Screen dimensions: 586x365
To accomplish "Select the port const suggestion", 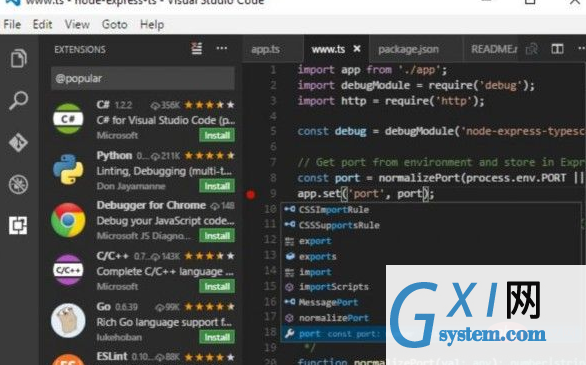I will coord(333,334).
